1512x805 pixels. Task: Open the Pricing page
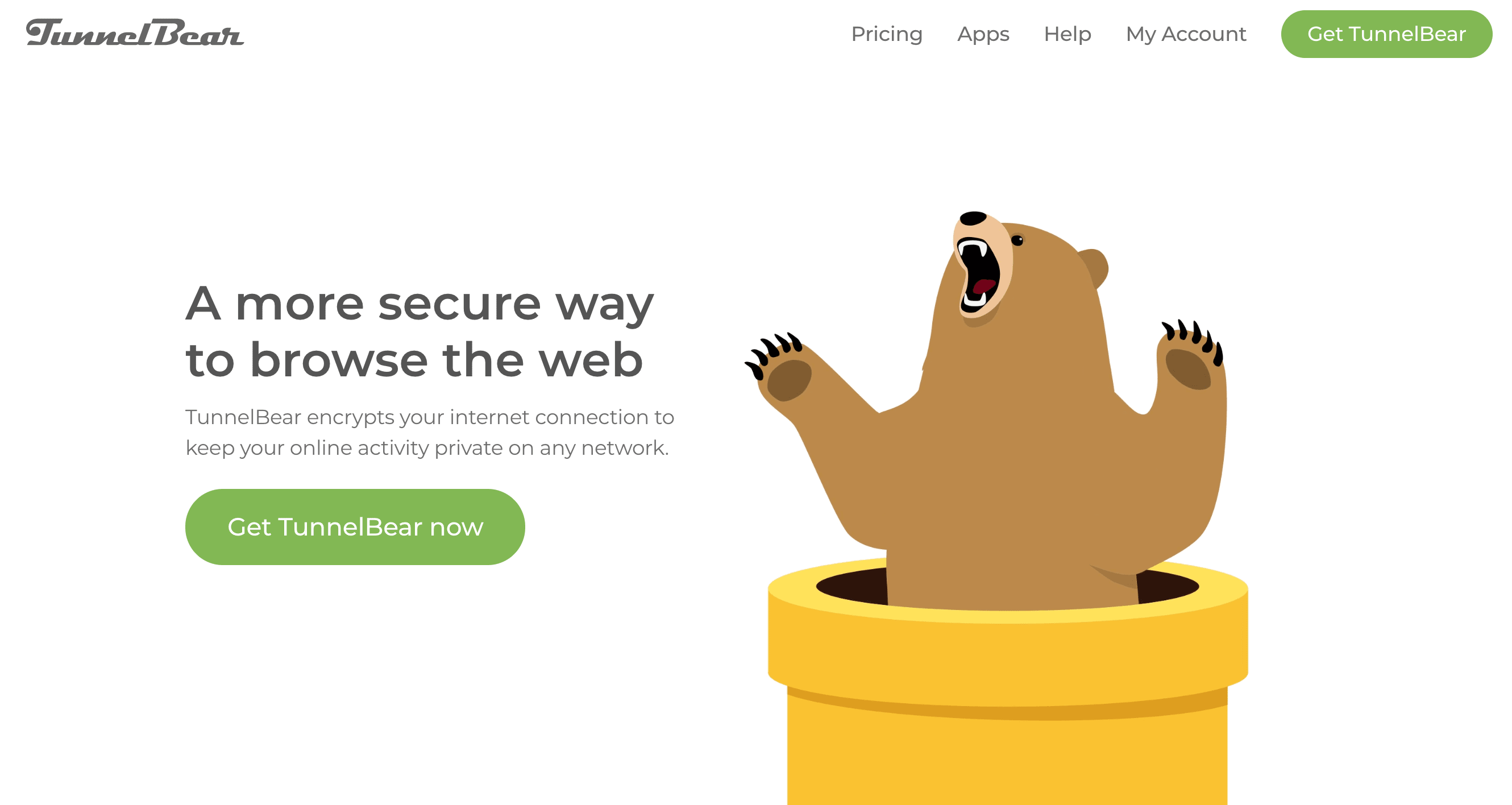[x=886, y=34]
